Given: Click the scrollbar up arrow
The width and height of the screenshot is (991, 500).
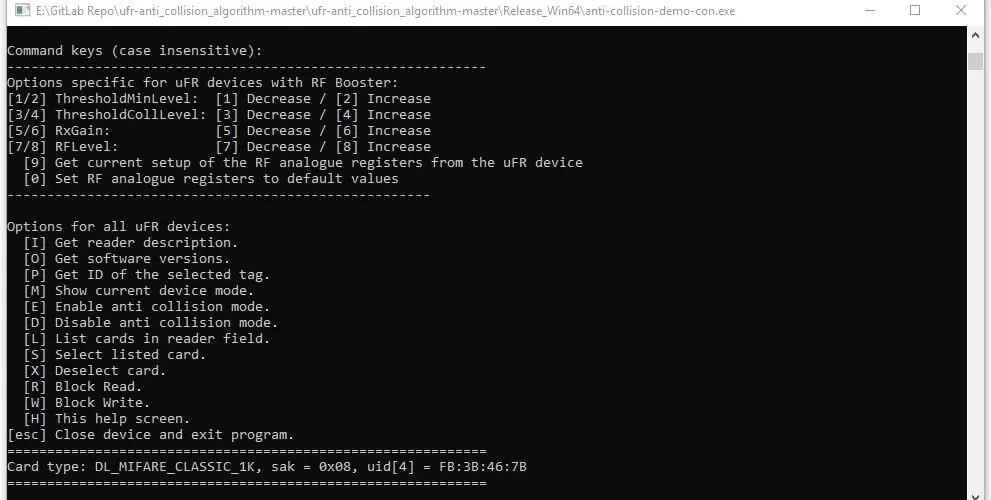Looking at the screenshot, I should coord(975,35).
